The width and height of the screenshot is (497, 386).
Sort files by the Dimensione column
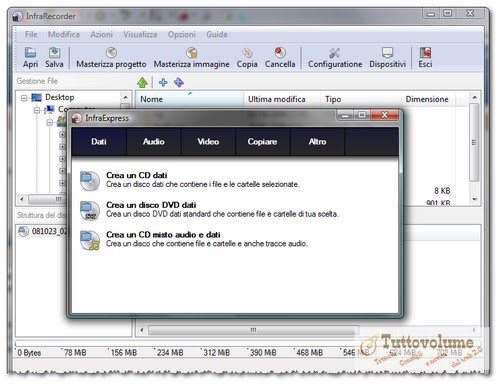[428, 99]
